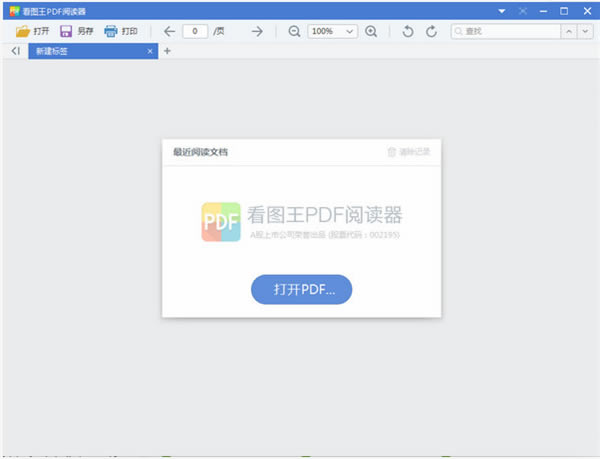
Task: Rotate page clockwise
Action: click(431, 31)
